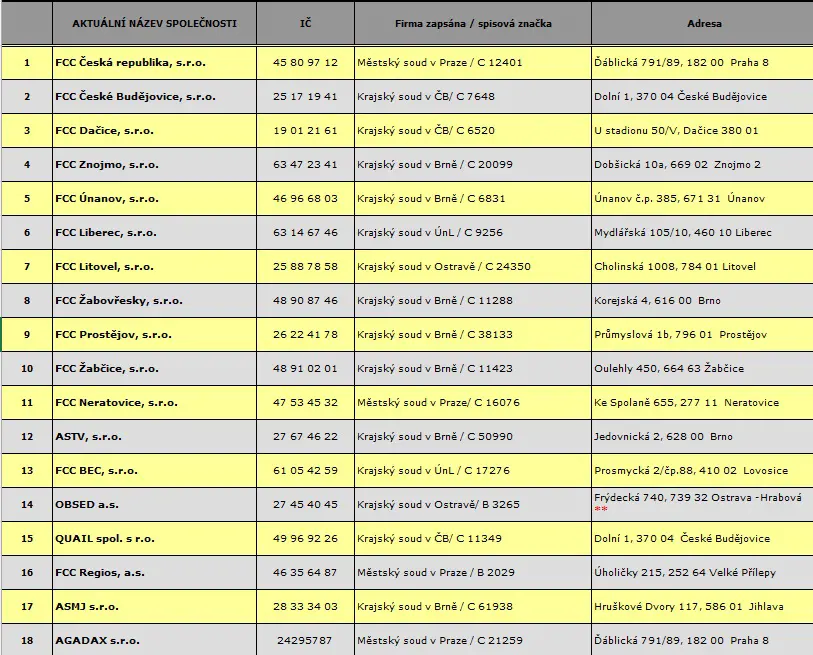The image size is (813, 655).
Task: Select the FCC Znojmo, s.r.o. cell
Action: (154, 164)
